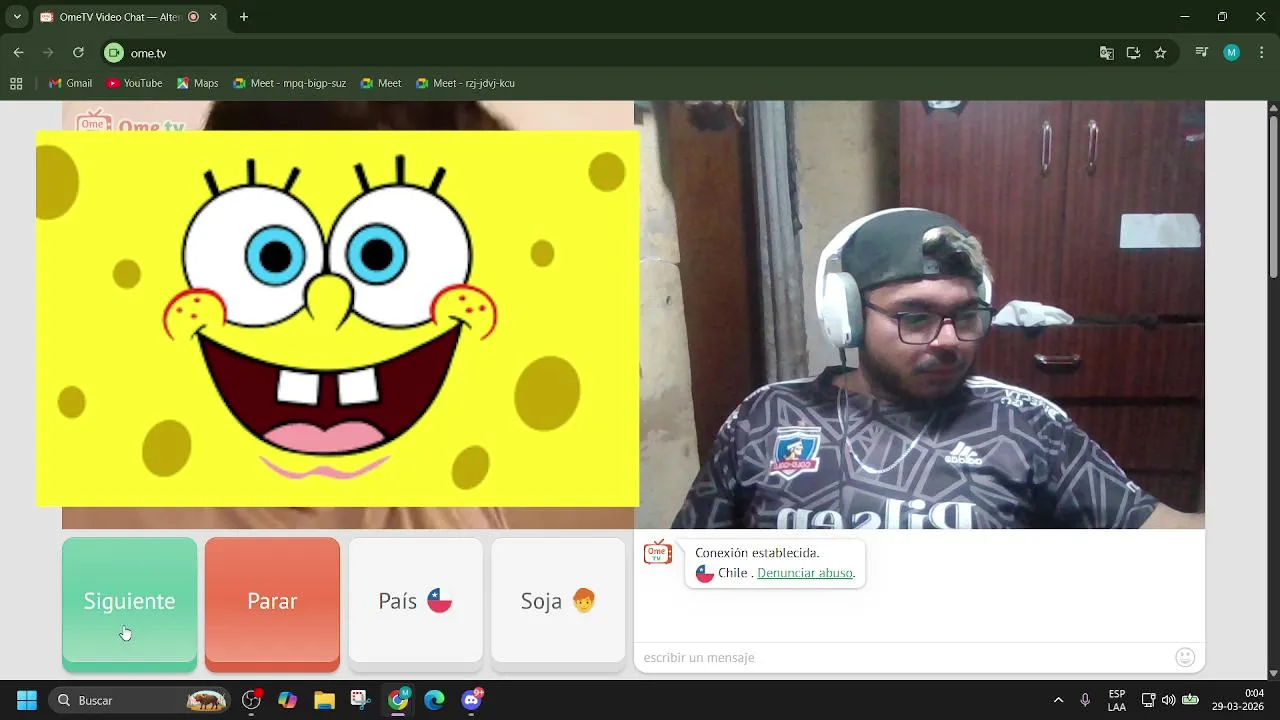Go back with the browser back arrow
Viewport: 1280px width, 720px height.
pyautogui.click(x=18, y=53)
